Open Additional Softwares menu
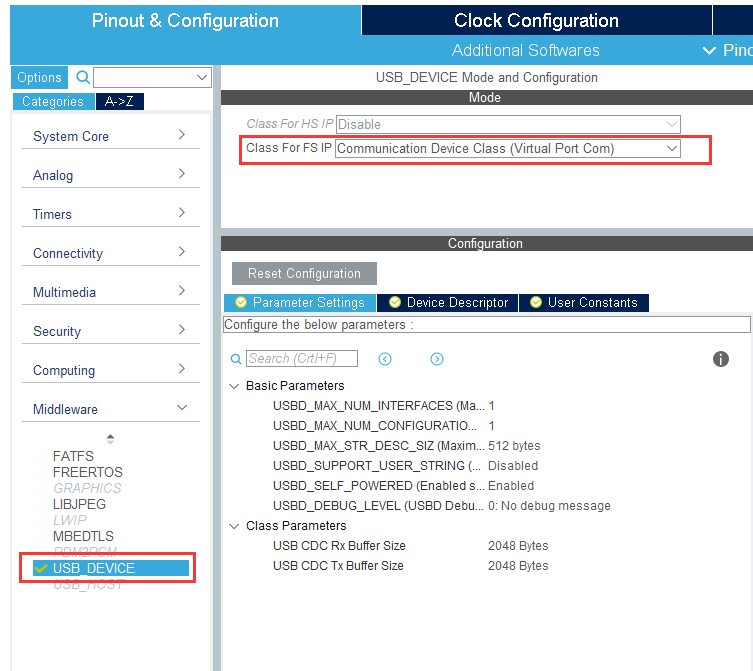 tap(525, 50)
